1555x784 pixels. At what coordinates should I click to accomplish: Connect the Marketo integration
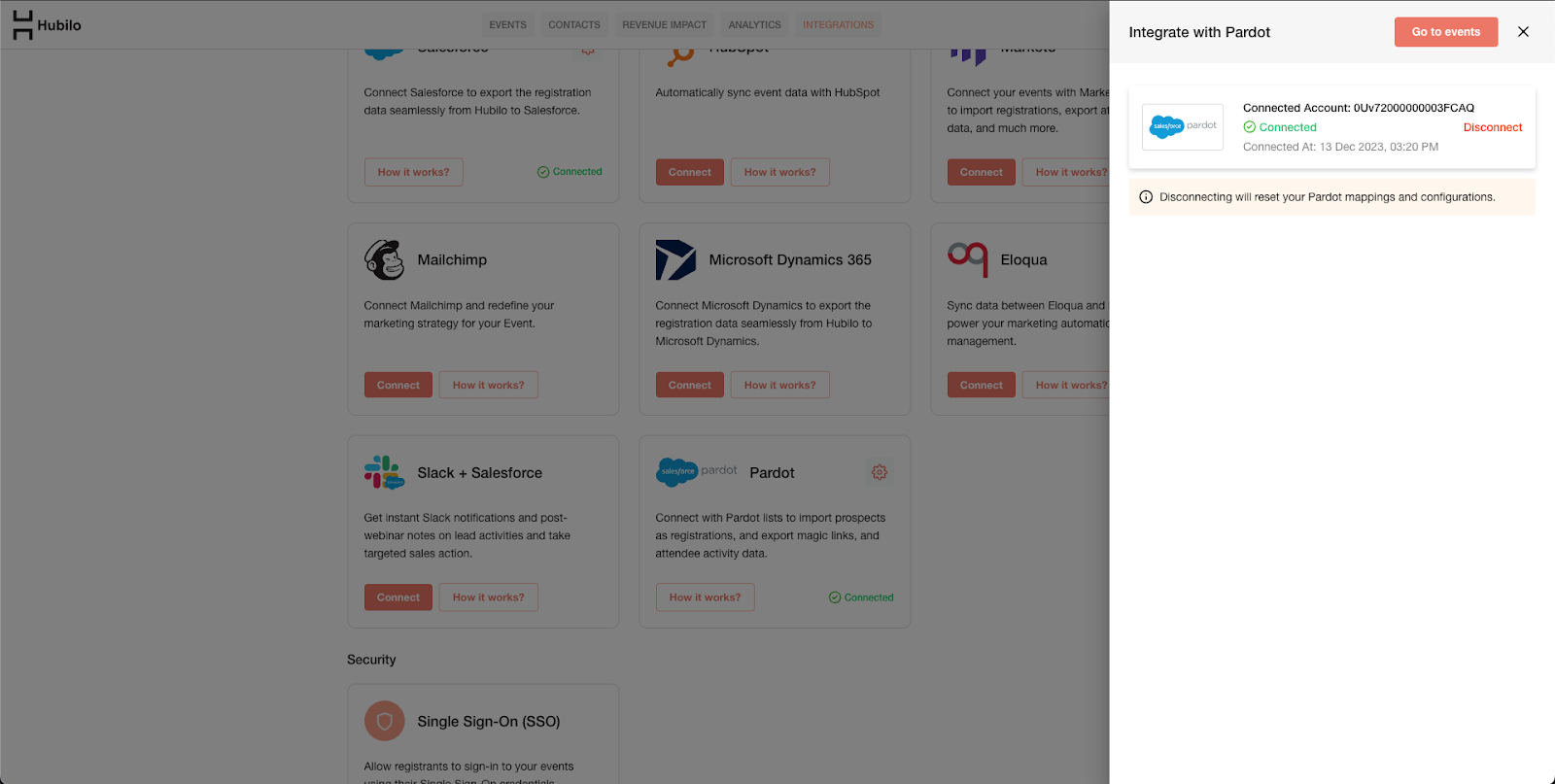(x=982, y=172)
